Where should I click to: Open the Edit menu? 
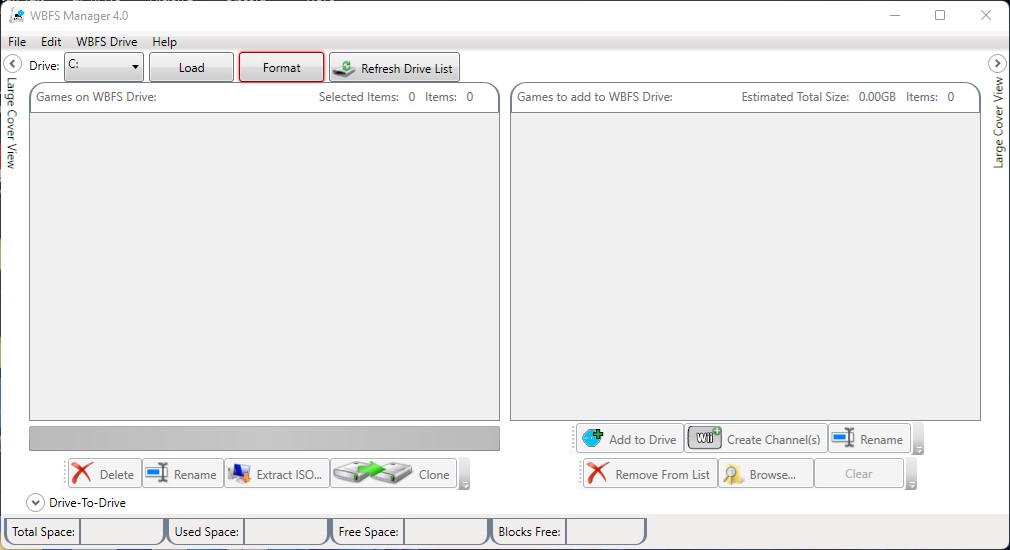[x=51, y=42]
